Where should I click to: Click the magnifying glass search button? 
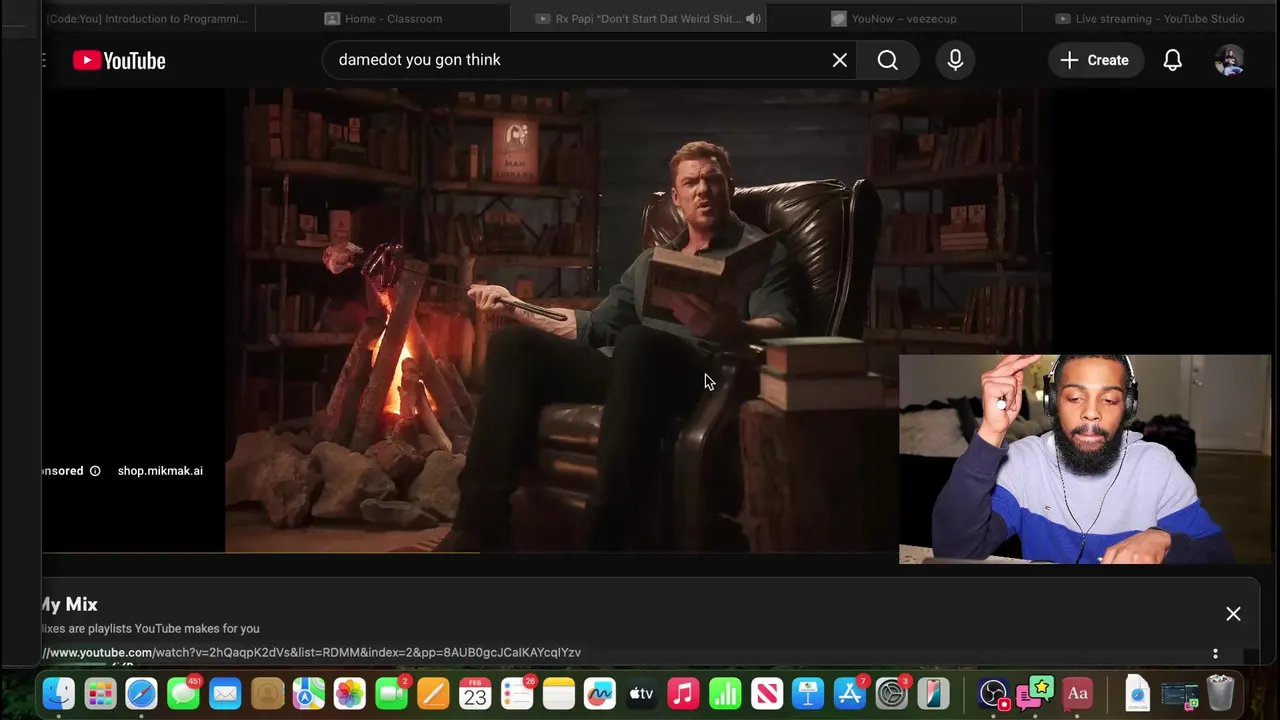point(888,60)
